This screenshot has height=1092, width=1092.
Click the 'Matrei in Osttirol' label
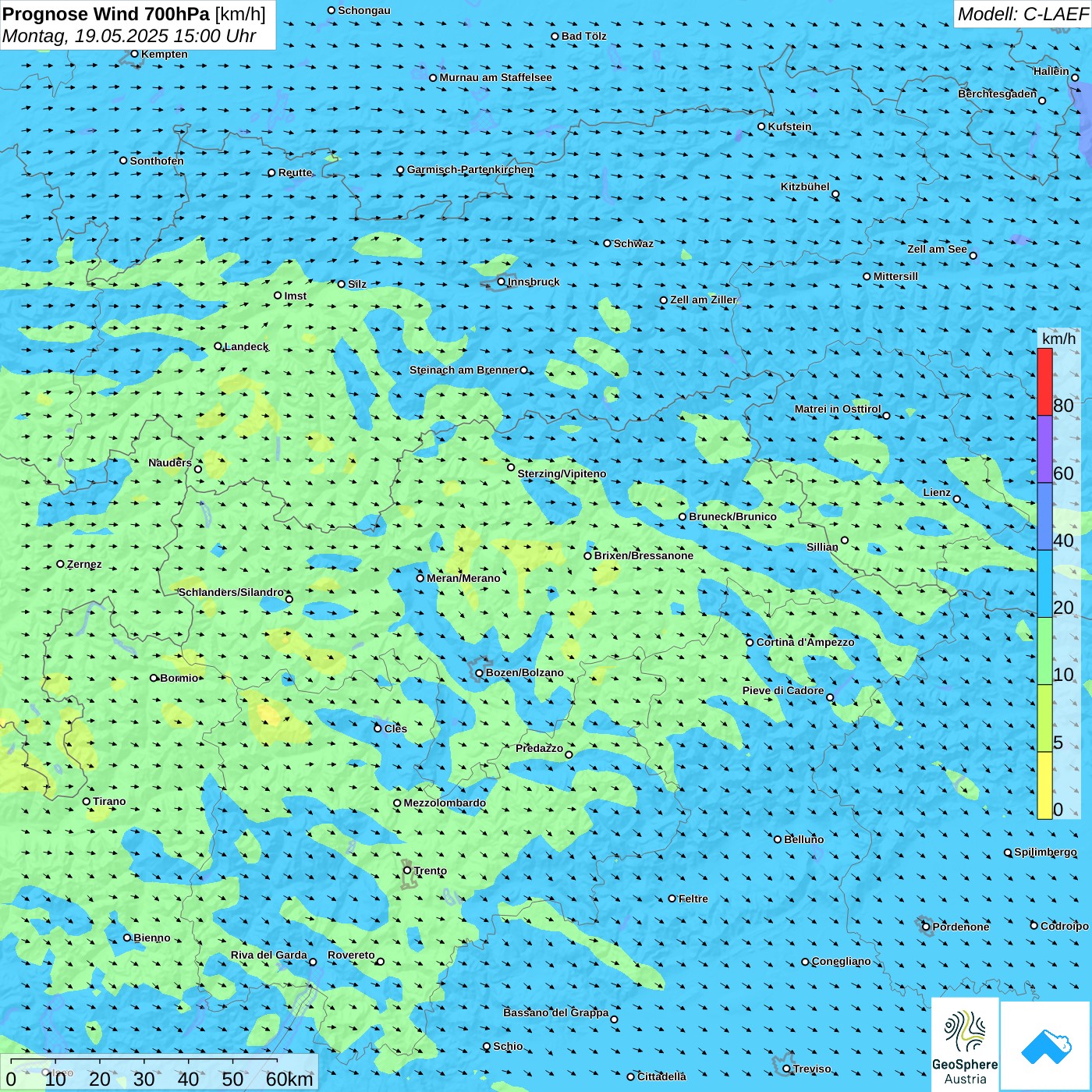(838, 409)
